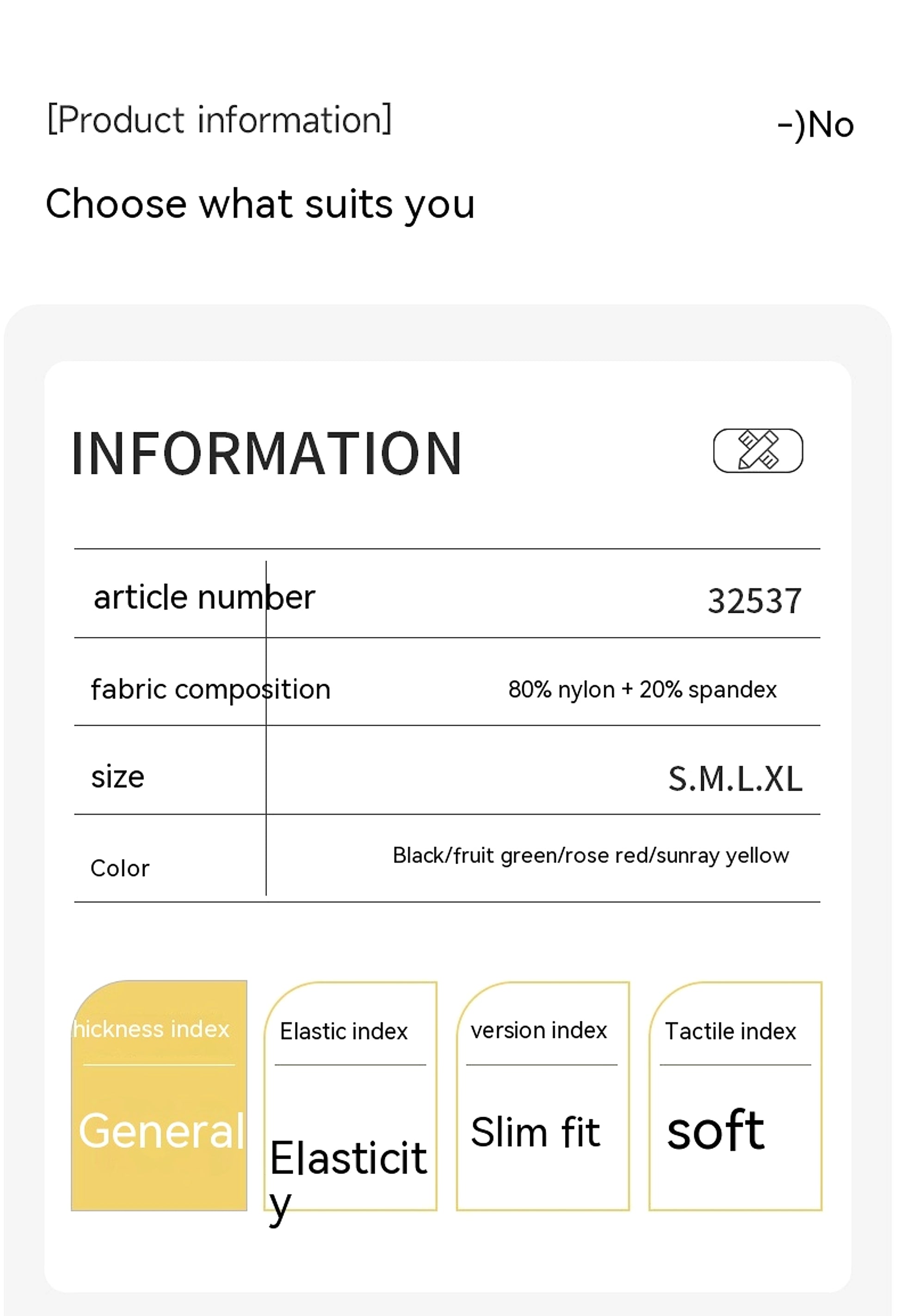Click the Choose what suits you subtitle

pos(260,204)
